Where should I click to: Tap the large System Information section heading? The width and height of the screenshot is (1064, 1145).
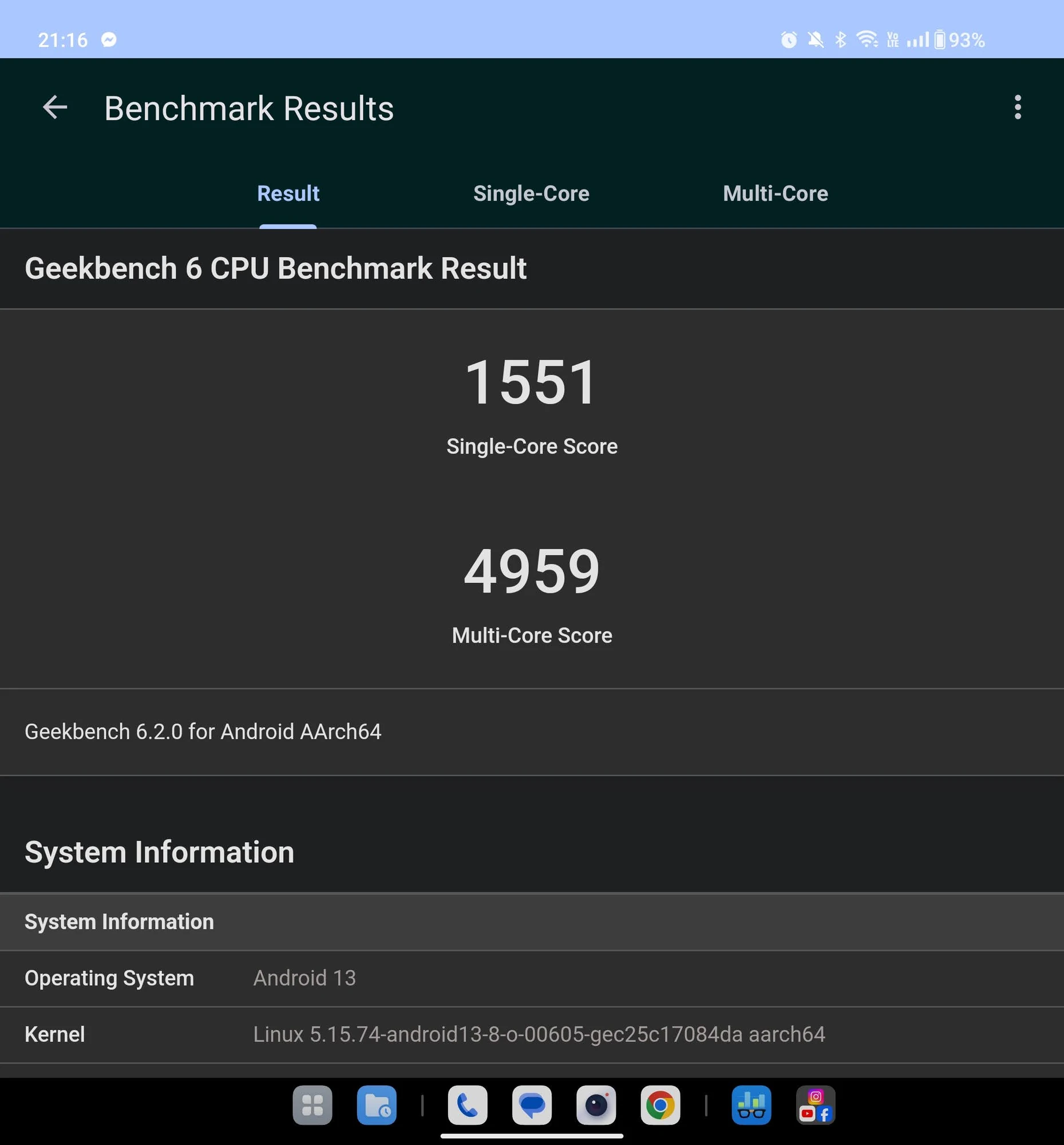coord(160,852)
